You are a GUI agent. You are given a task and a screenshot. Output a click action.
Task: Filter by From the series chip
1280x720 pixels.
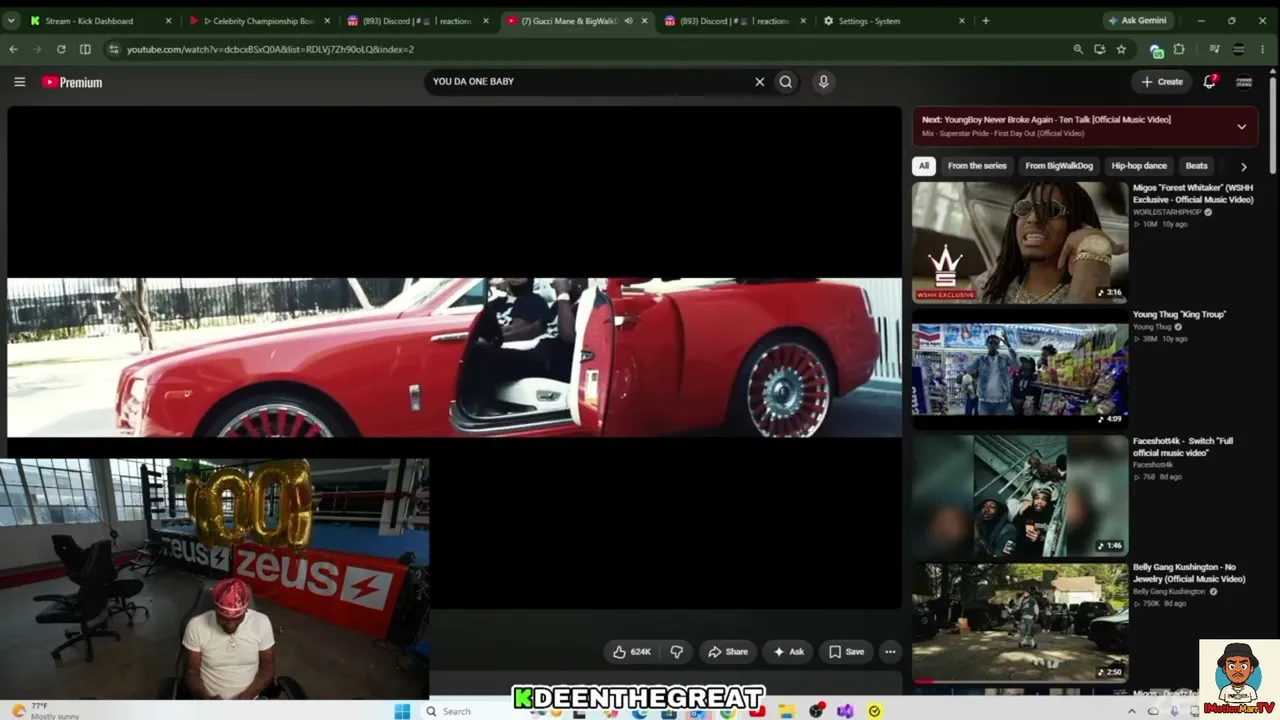(977, 166)
